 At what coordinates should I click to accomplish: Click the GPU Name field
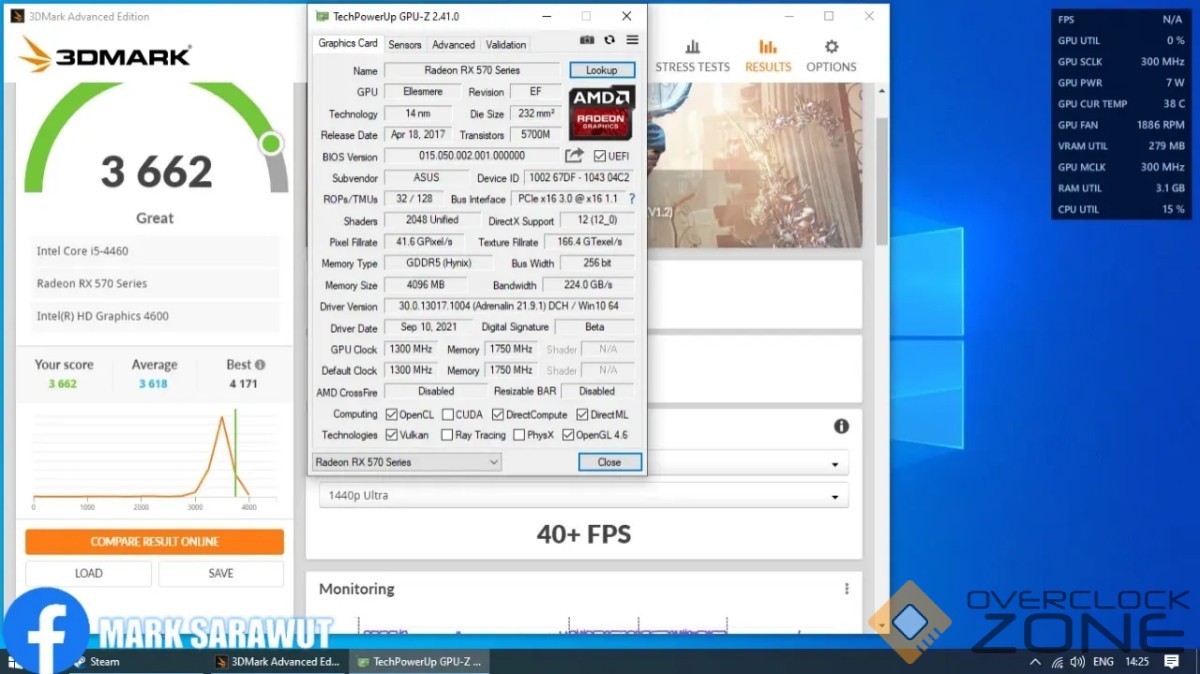click(472, 70)
